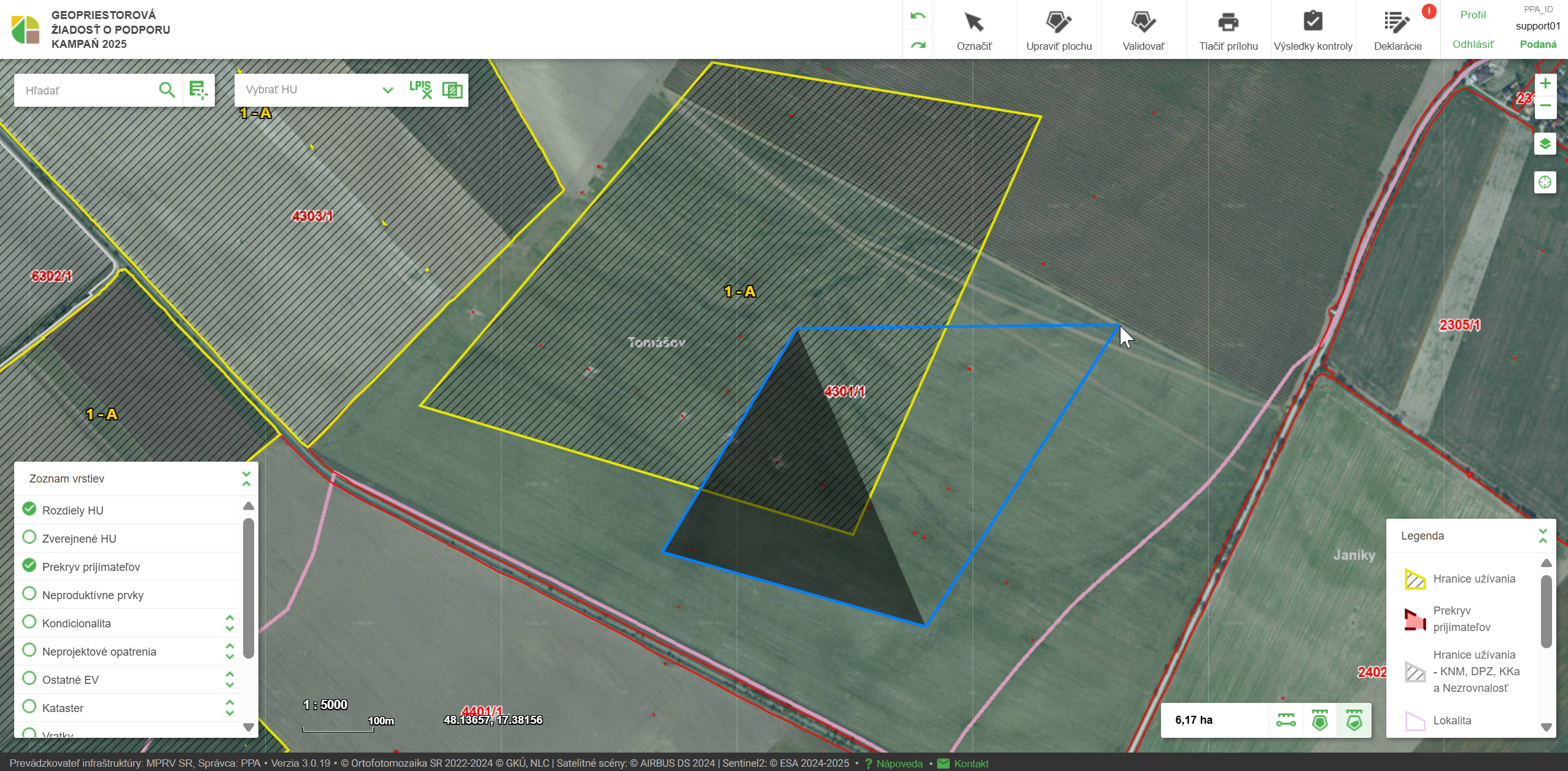Open the Nápoveda help link
The width and height of the screenshot is (1568, 771).
899,763
